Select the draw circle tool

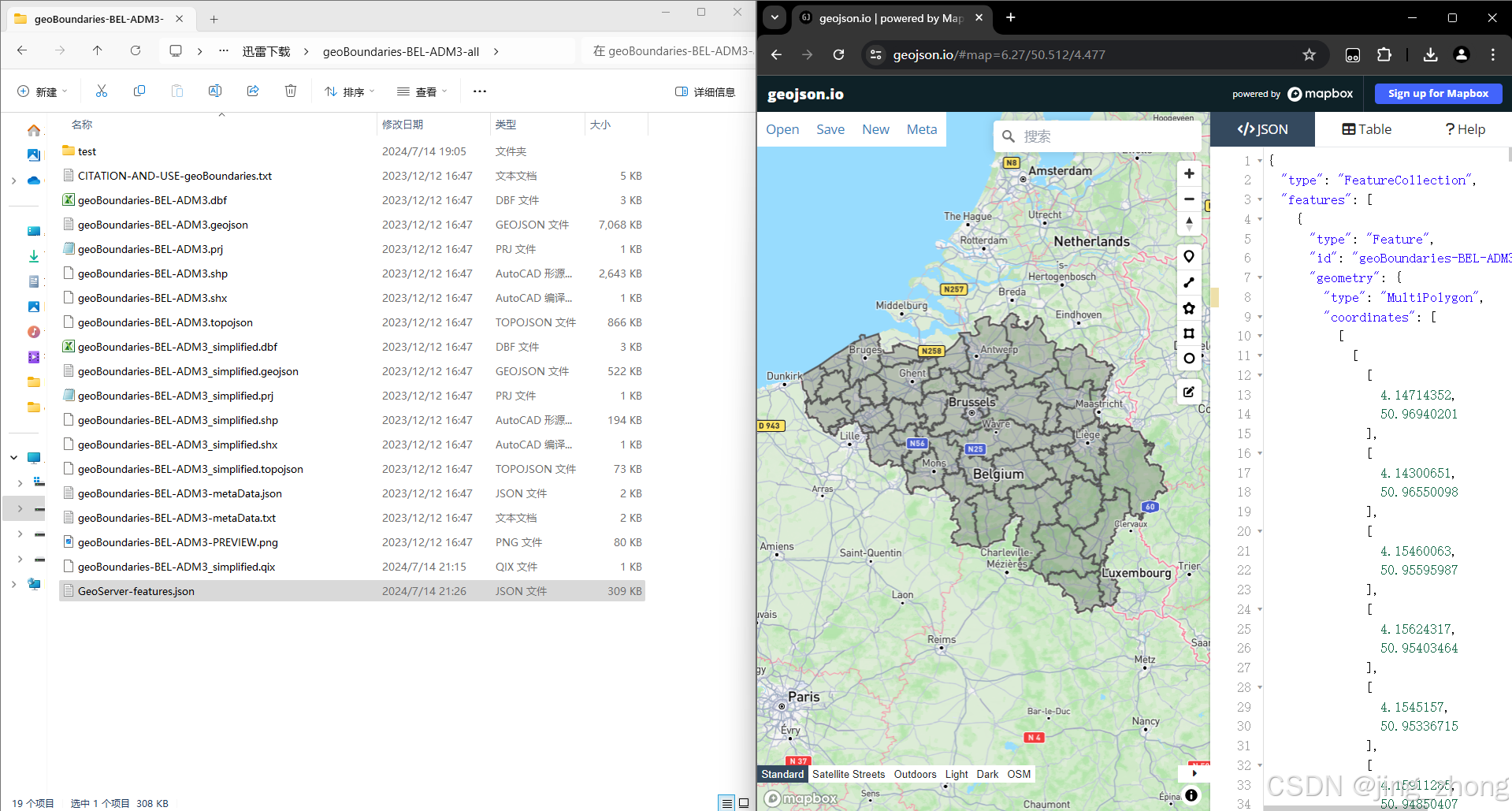click(1189, 359)
